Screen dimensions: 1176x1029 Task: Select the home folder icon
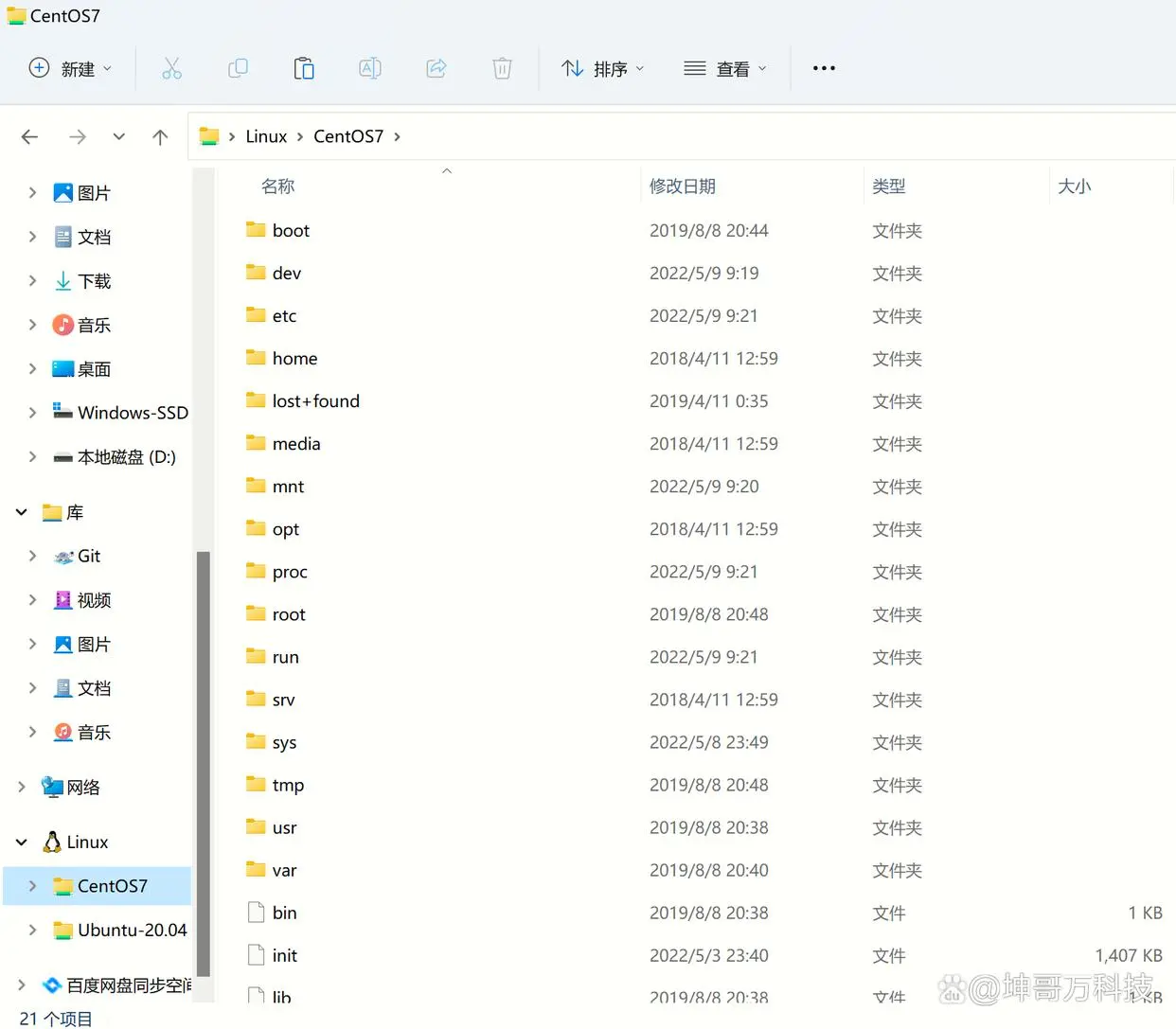256,358
